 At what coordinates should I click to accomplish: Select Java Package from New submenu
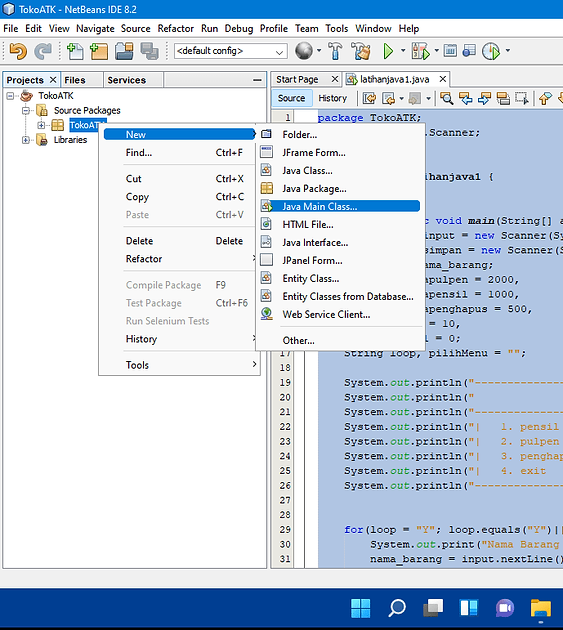(x=340, y=189)
